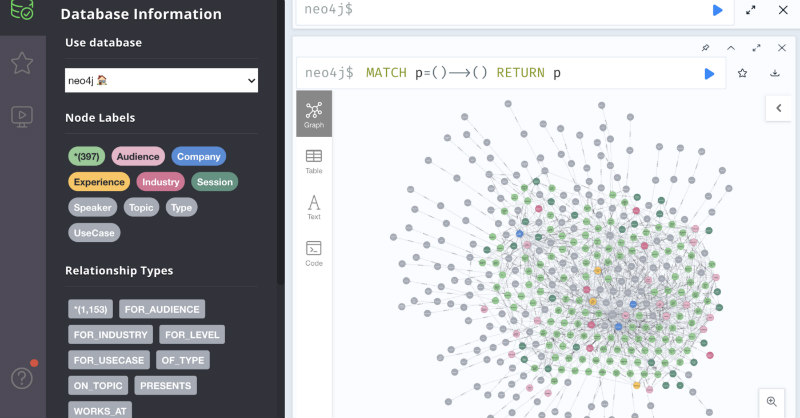Viewport: 800px width, 418px height.
Task: Run the MATCH query with play button
Action: click(709, 73)
